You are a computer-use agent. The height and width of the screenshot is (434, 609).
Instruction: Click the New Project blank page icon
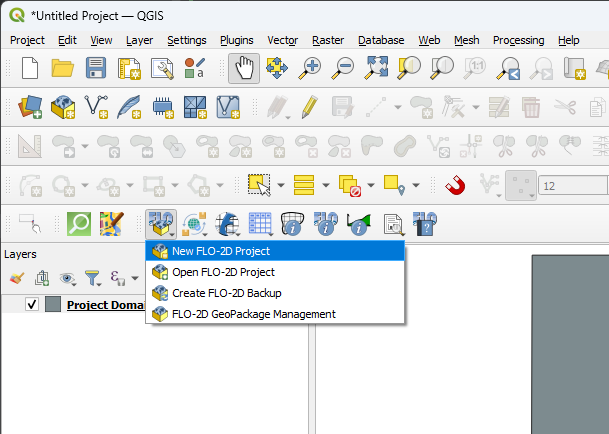point(30,68)
